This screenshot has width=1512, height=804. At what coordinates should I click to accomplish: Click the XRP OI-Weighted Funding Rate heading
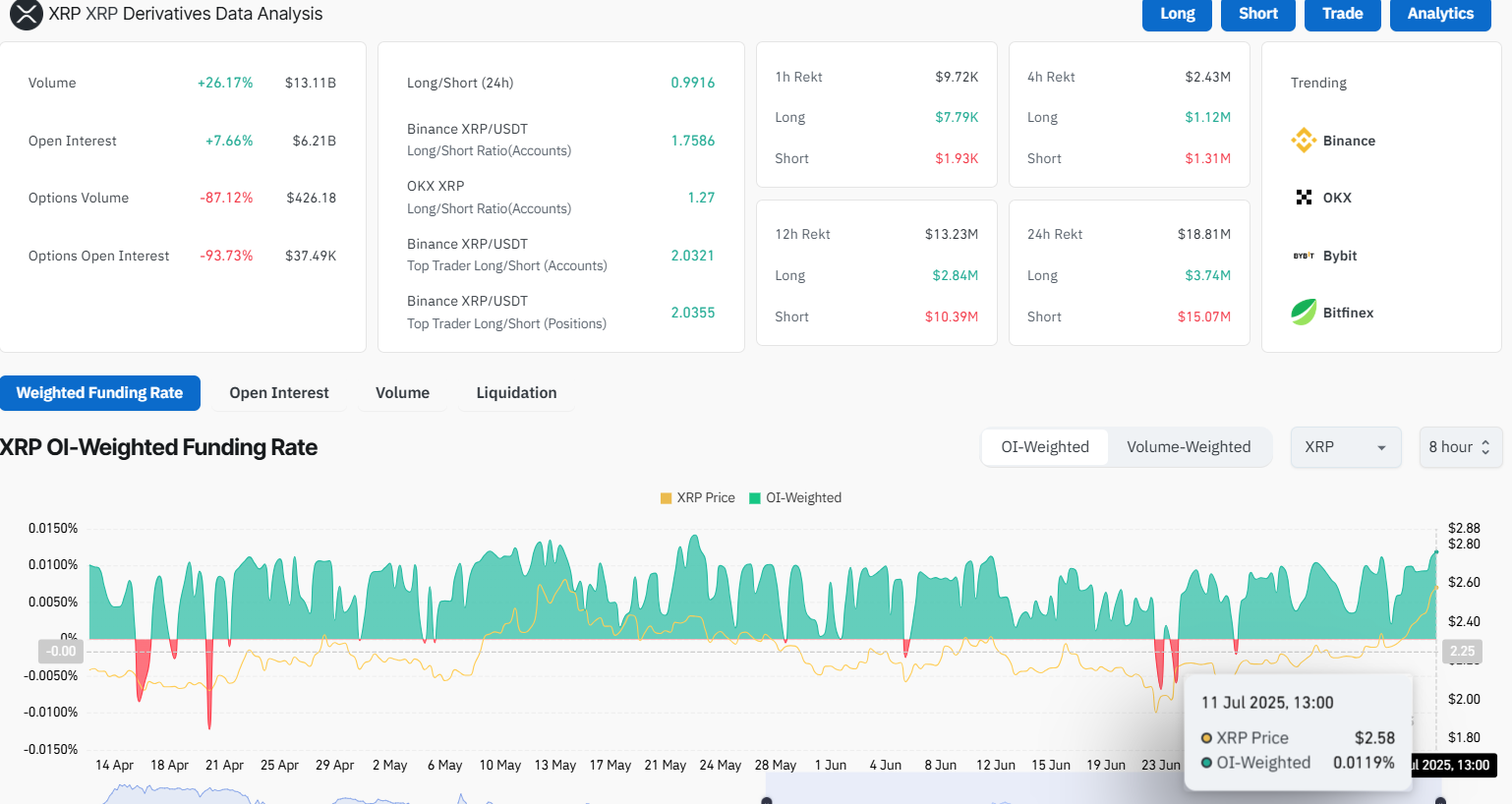point(158,447)
